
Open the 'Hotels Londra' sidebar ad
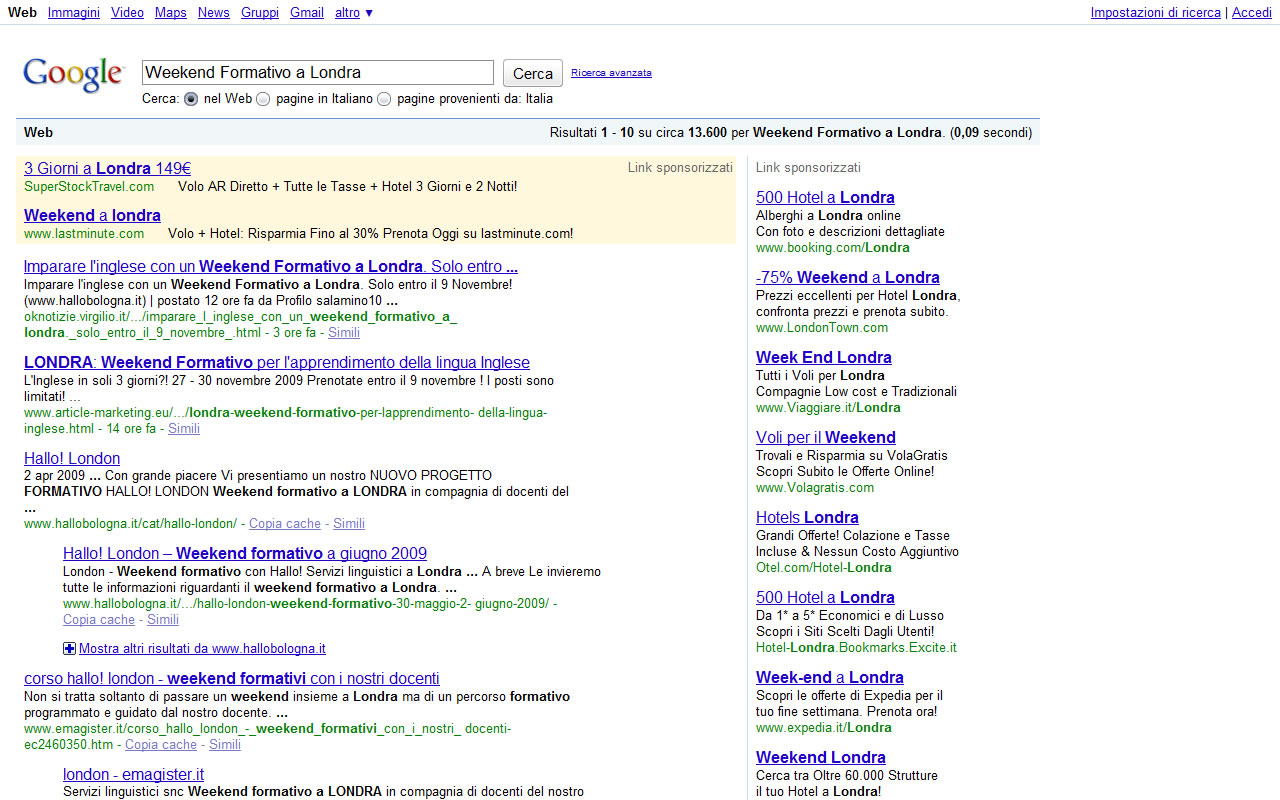[x=807, y=517]
